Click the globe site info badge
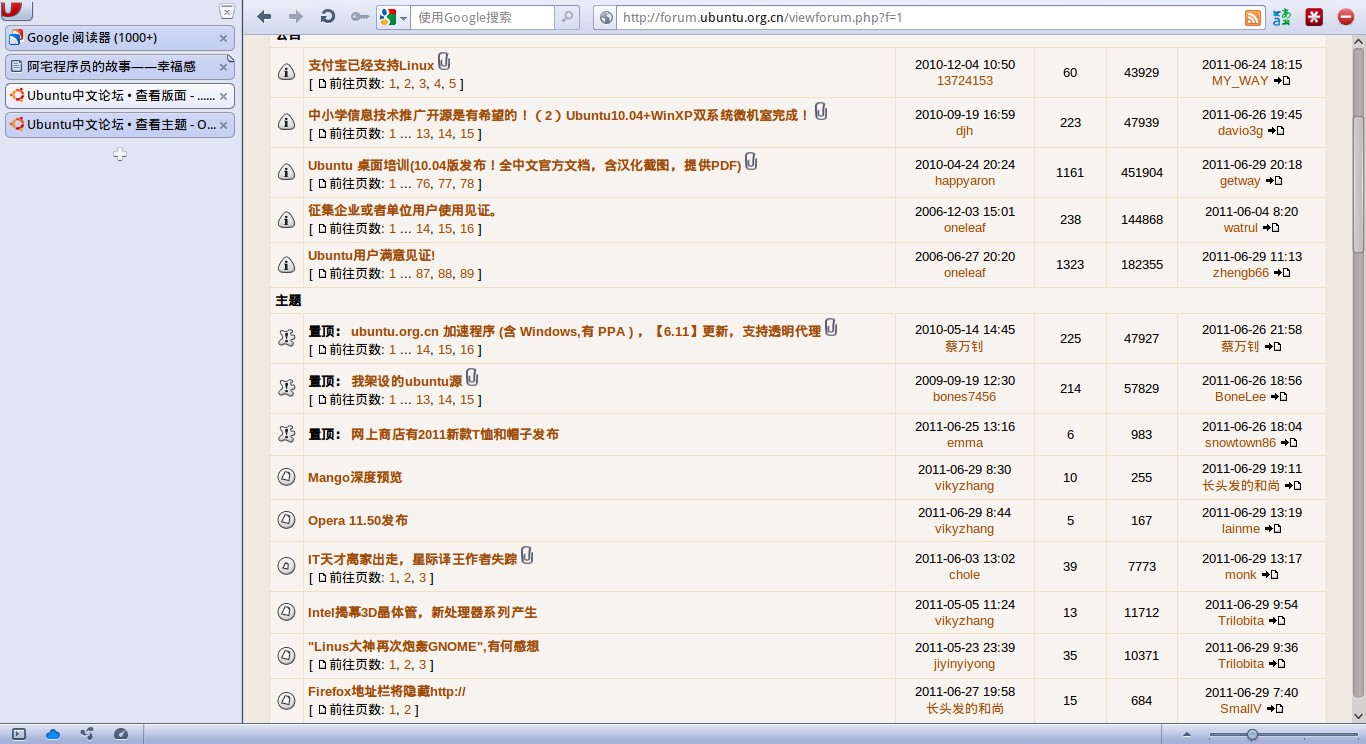The height and width of the screenshot is (744, 1366). 606,17
